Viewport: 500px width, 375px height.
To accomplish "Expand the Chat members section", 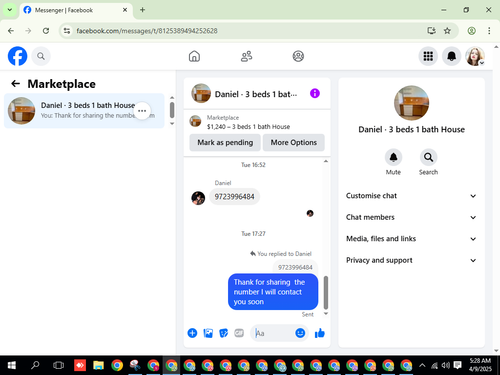I will coord(411,217).
